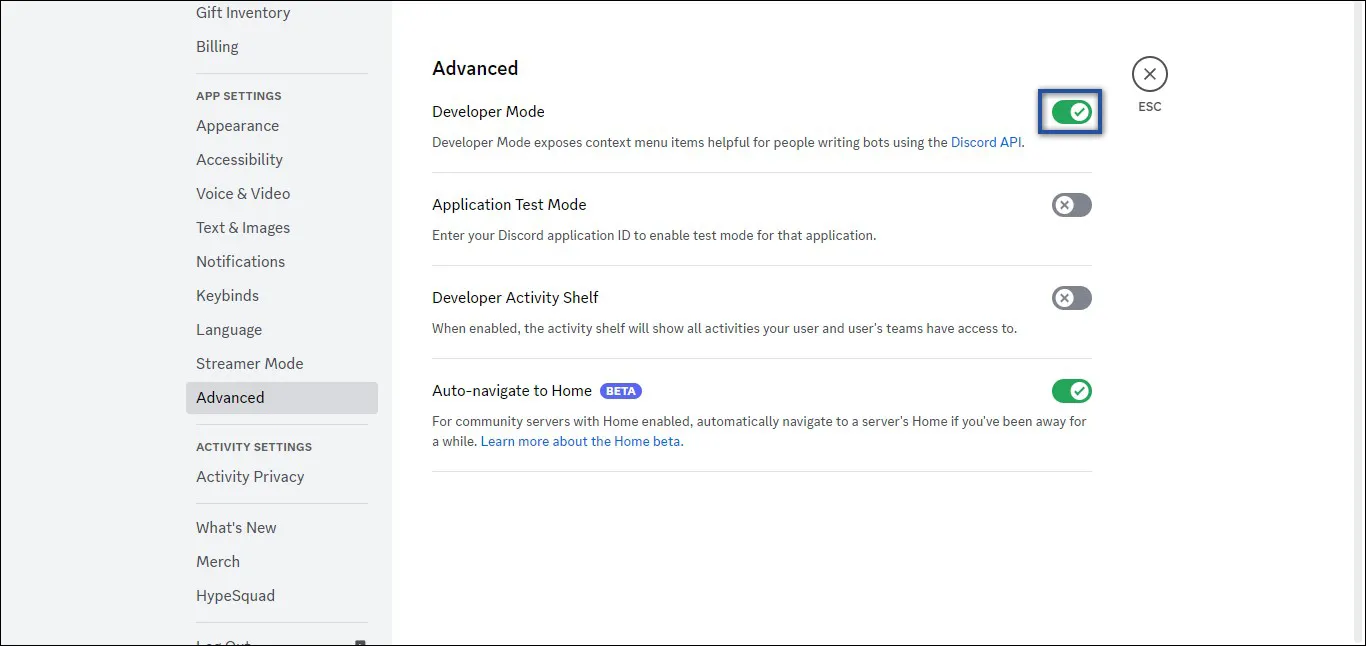The width and height of the screenshot is (1366, 646).
Task: Disable Developer Mode
Action: pos(1070,112)
